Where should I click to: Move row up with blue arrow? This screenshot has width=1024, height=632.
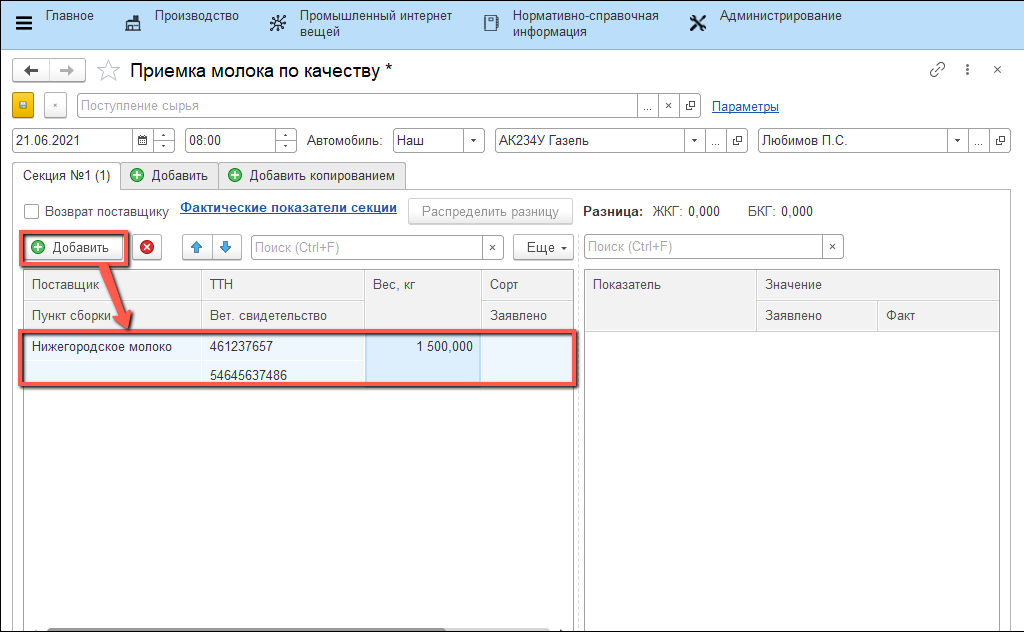click(x=197, y=247)
